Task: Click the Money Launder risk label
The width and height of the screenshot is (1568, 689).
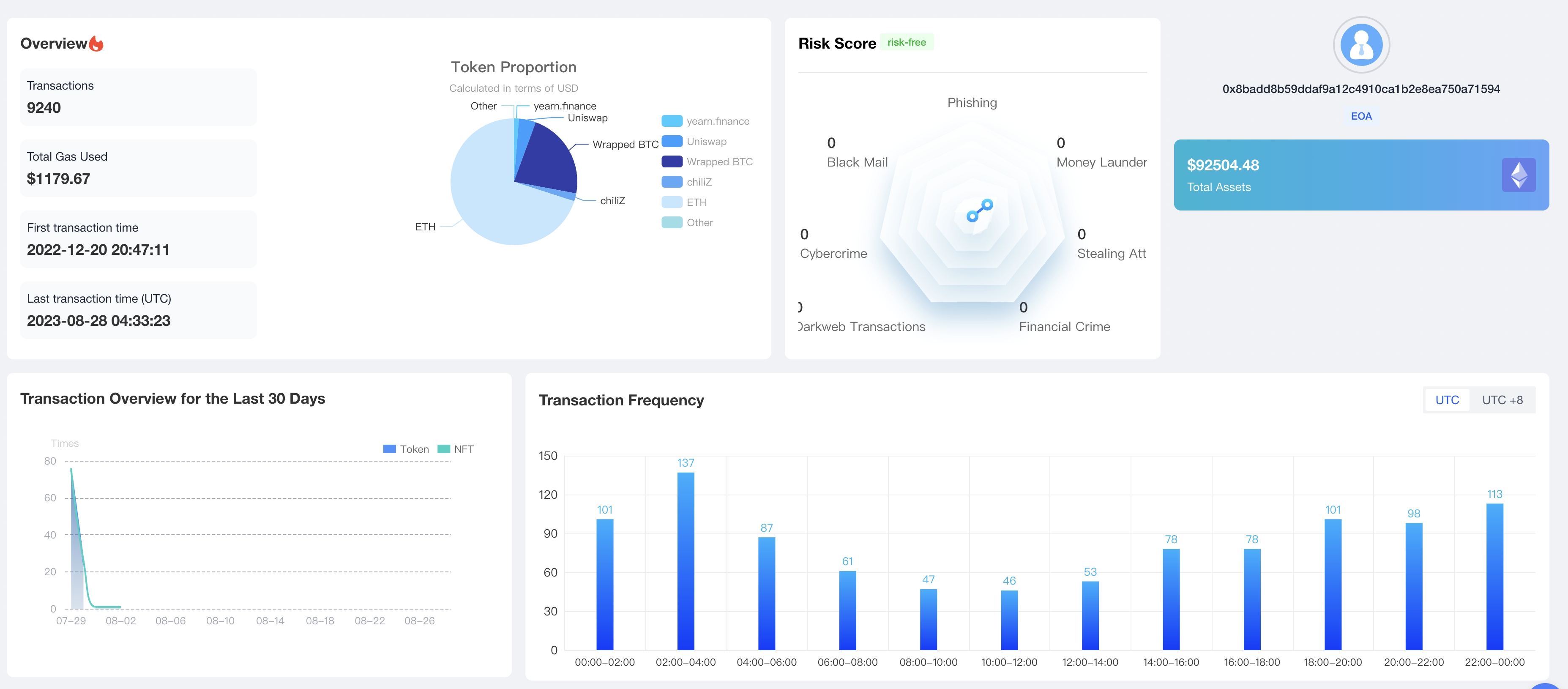Action: [1101, 162]
